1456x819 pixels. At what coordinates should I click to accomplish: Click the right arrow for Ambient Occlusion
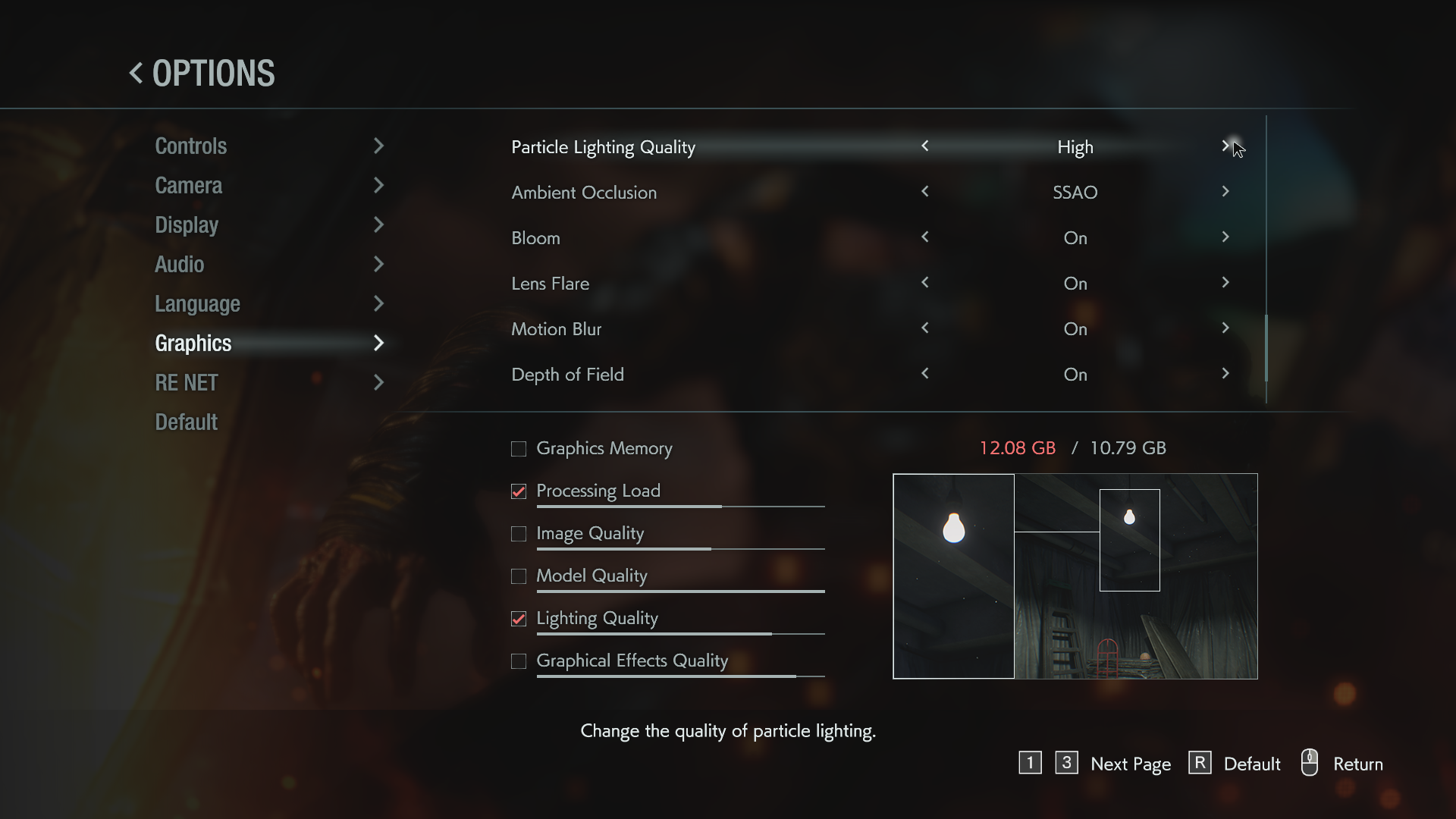click(1225, 191)
